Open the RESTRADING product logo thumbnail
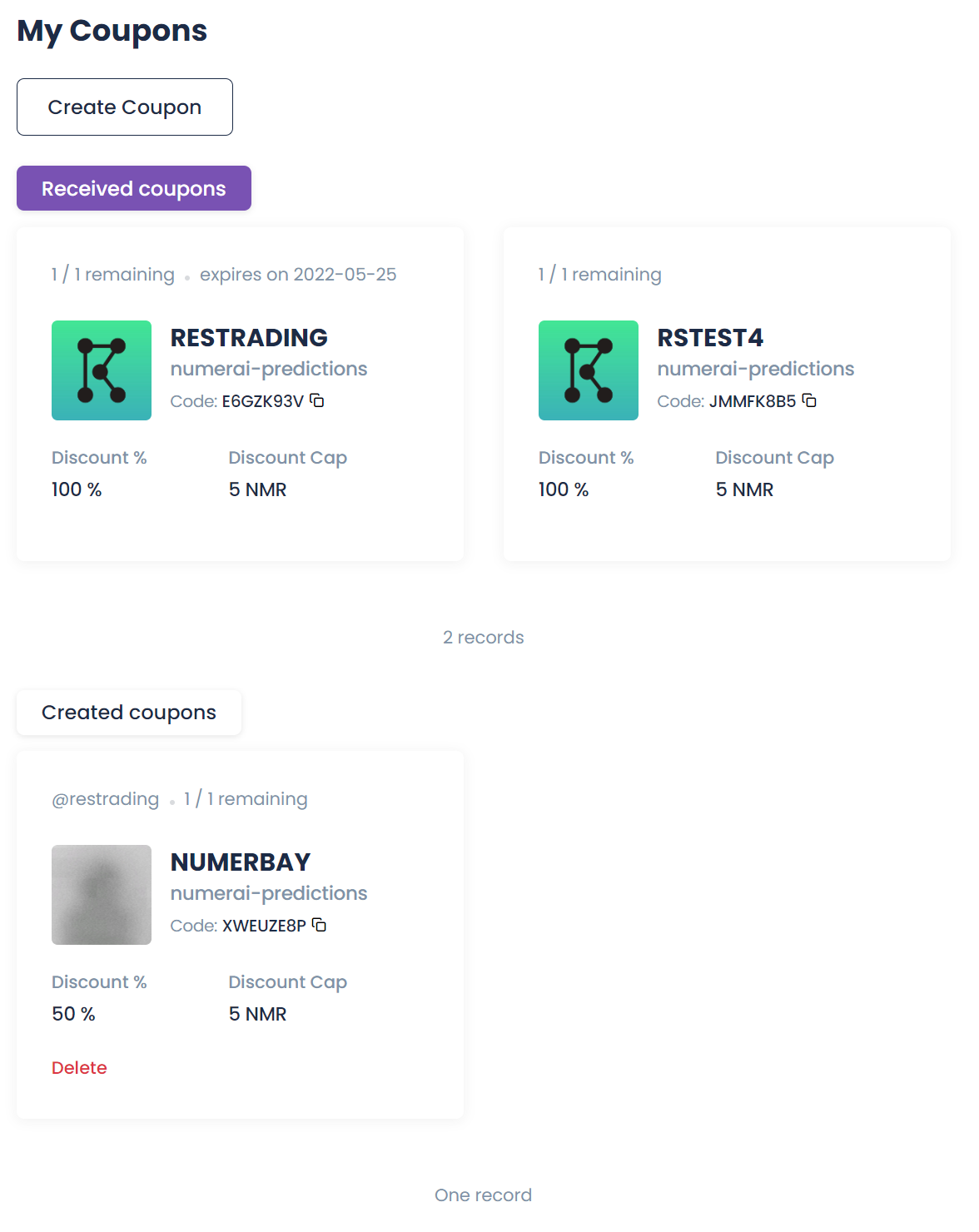979x1232 pixels. pos(102,370)
